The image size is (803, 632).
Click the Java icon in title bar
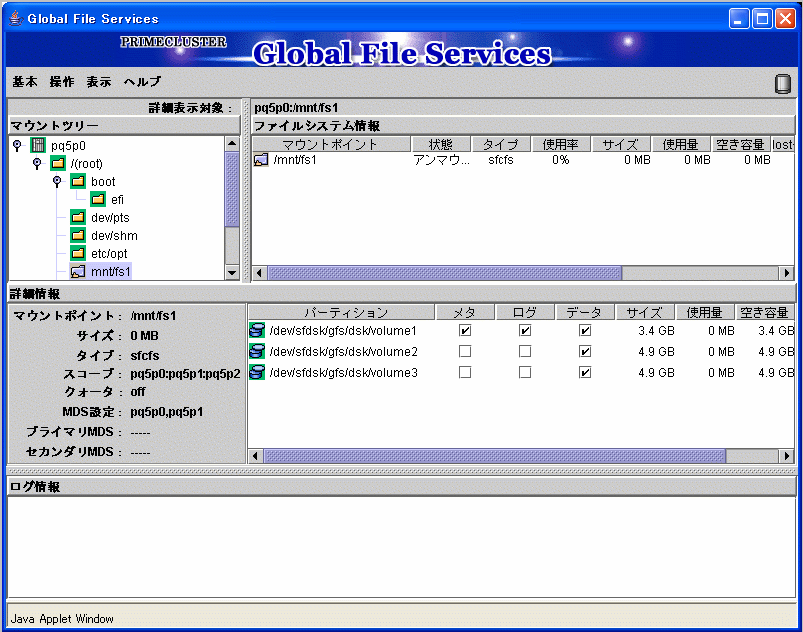click(16, 18)
